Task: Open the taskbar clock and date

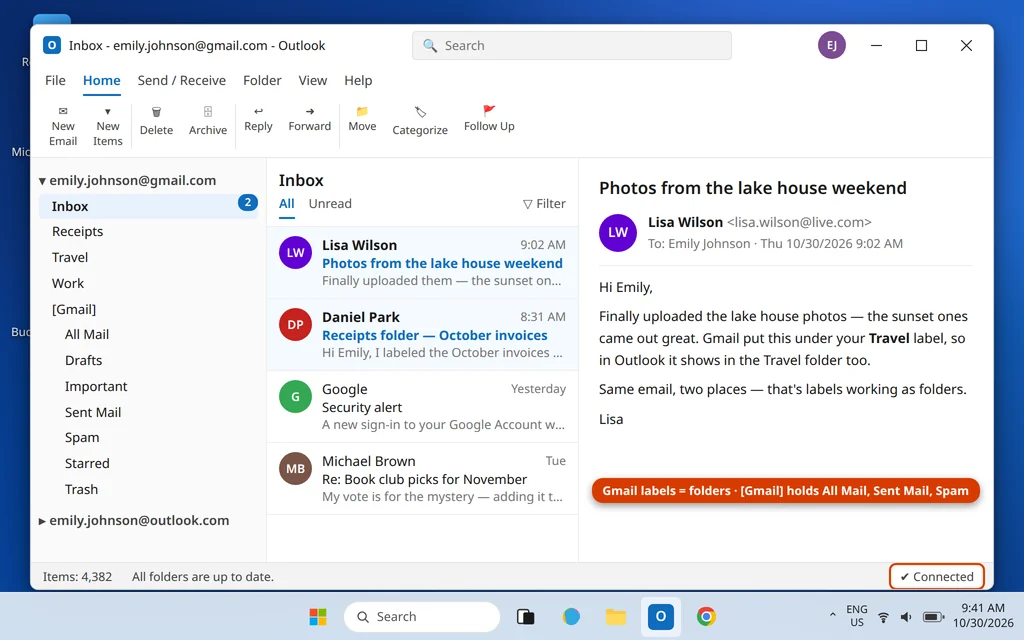Action: [983, 616]
